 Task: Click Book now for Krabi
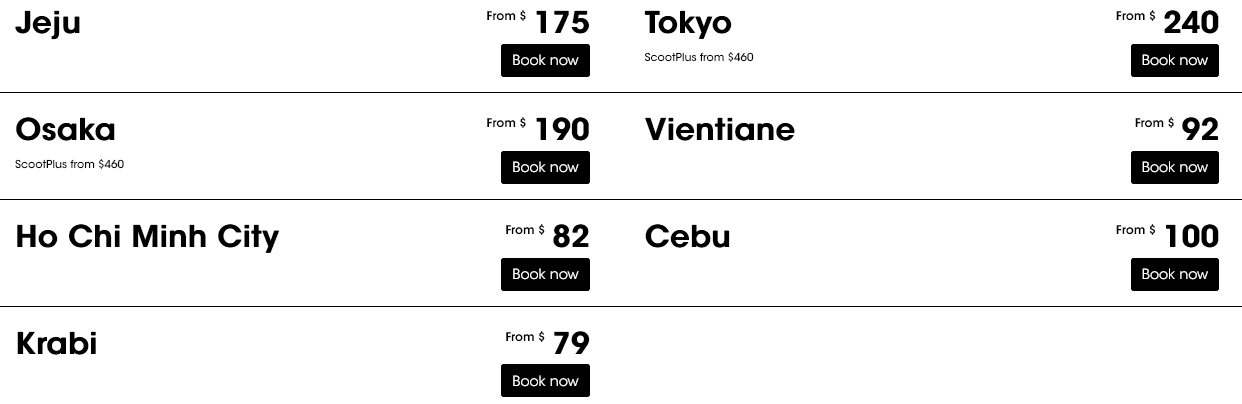tap(545, 381)
